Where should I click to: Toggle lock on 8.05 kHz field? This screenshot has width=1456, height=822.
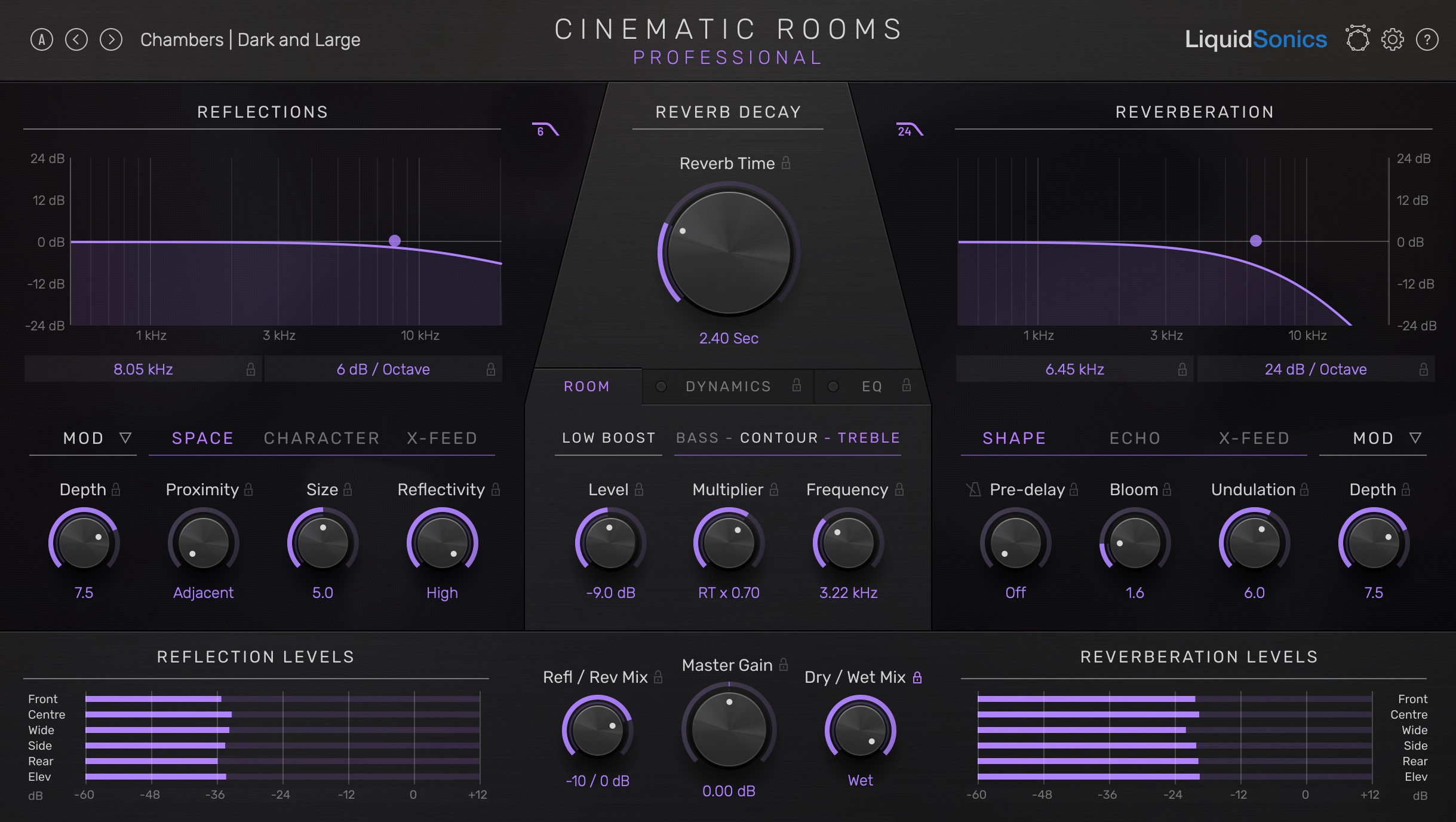(x=251, y=369)
